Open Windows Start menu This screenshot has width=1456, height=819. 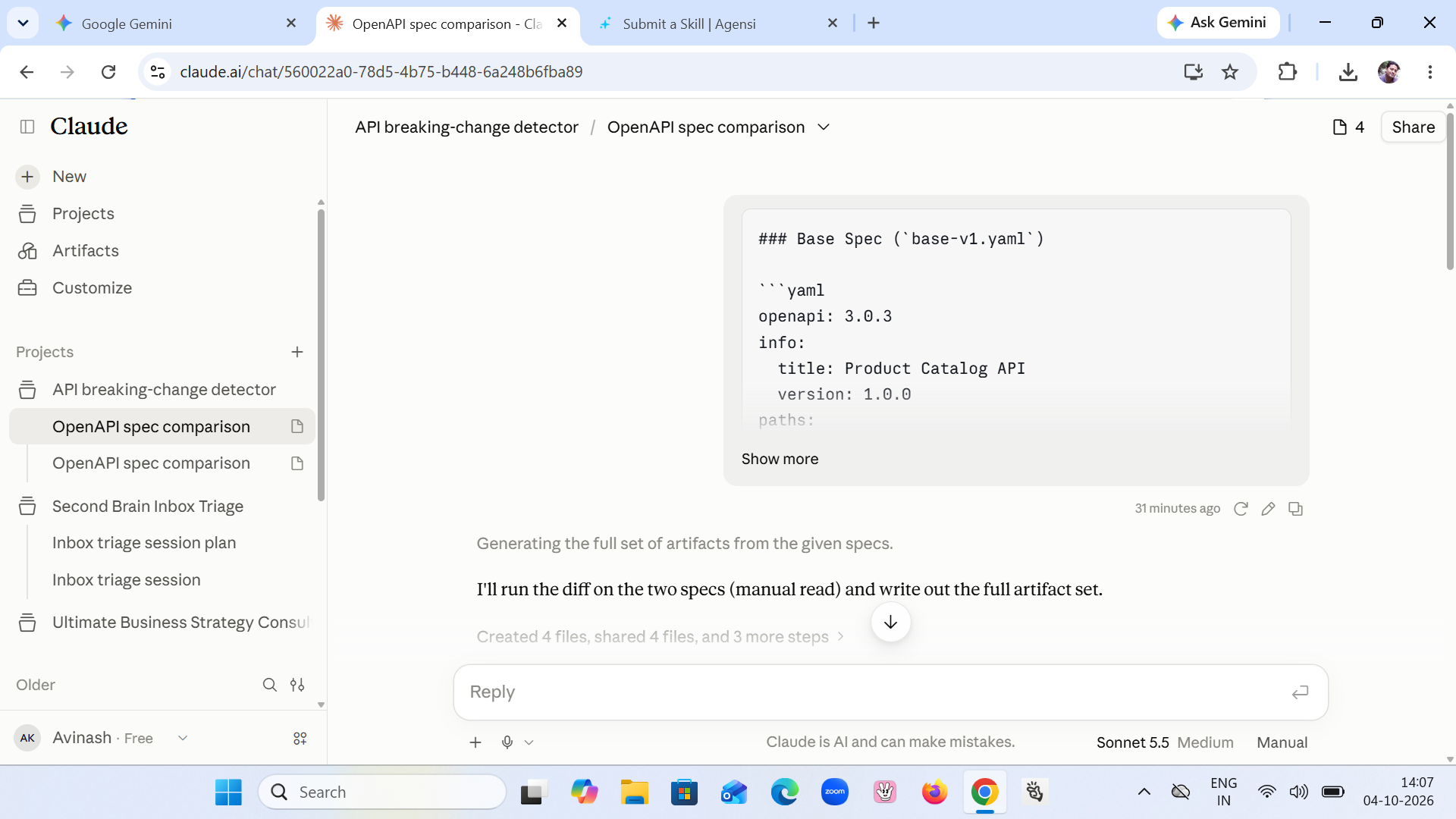coord(228,792)
